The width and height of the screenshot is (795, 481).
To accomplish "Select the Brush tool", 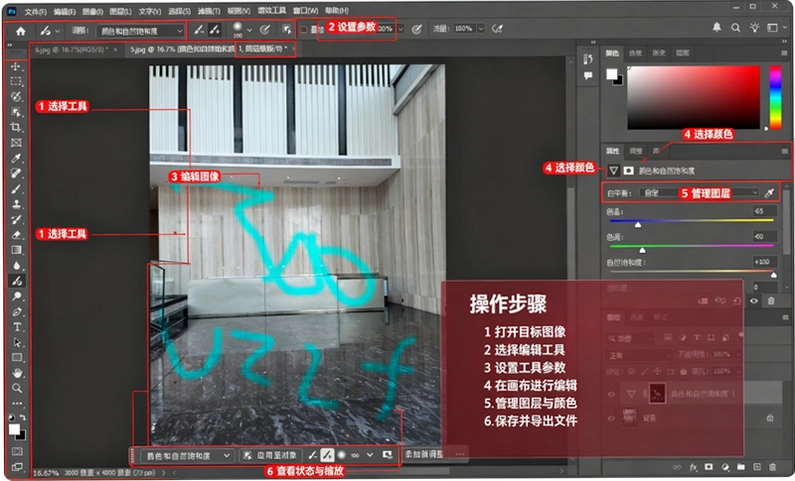I will (16, 189).
